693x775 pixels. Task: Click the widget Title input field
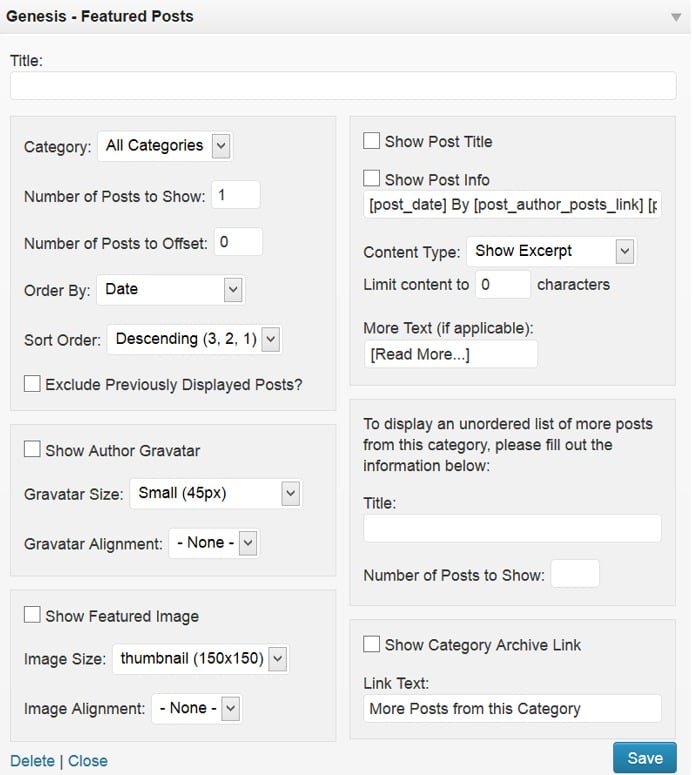[343, 86]
